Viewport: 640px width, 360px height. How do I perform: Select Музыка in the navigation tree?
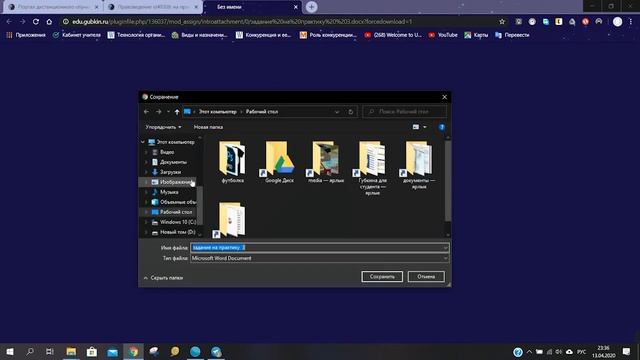click(x=169, y=192)
